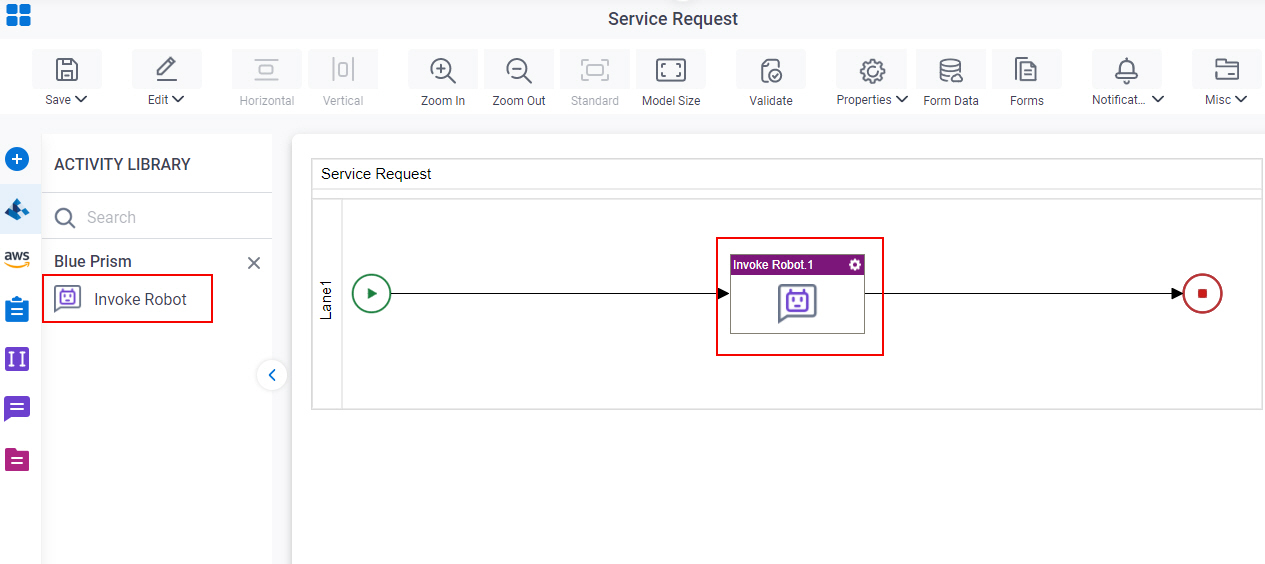
Task: Close the Blue Prism activity group
Action: coord(254,263)
